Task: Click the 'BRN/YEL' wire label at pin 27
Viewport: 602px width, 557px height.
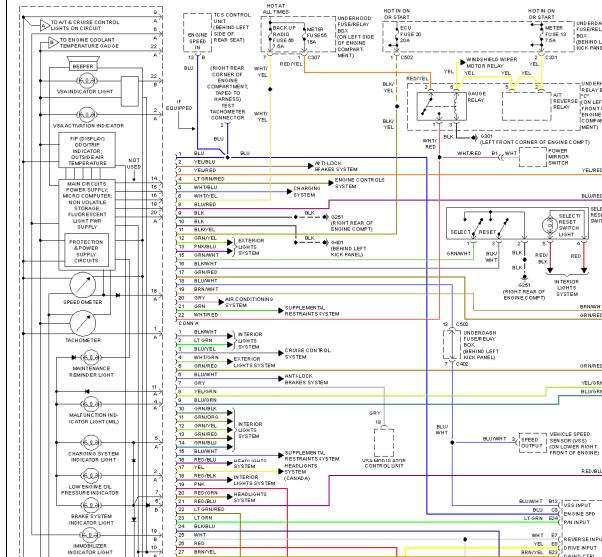Action: click(205, 552)
